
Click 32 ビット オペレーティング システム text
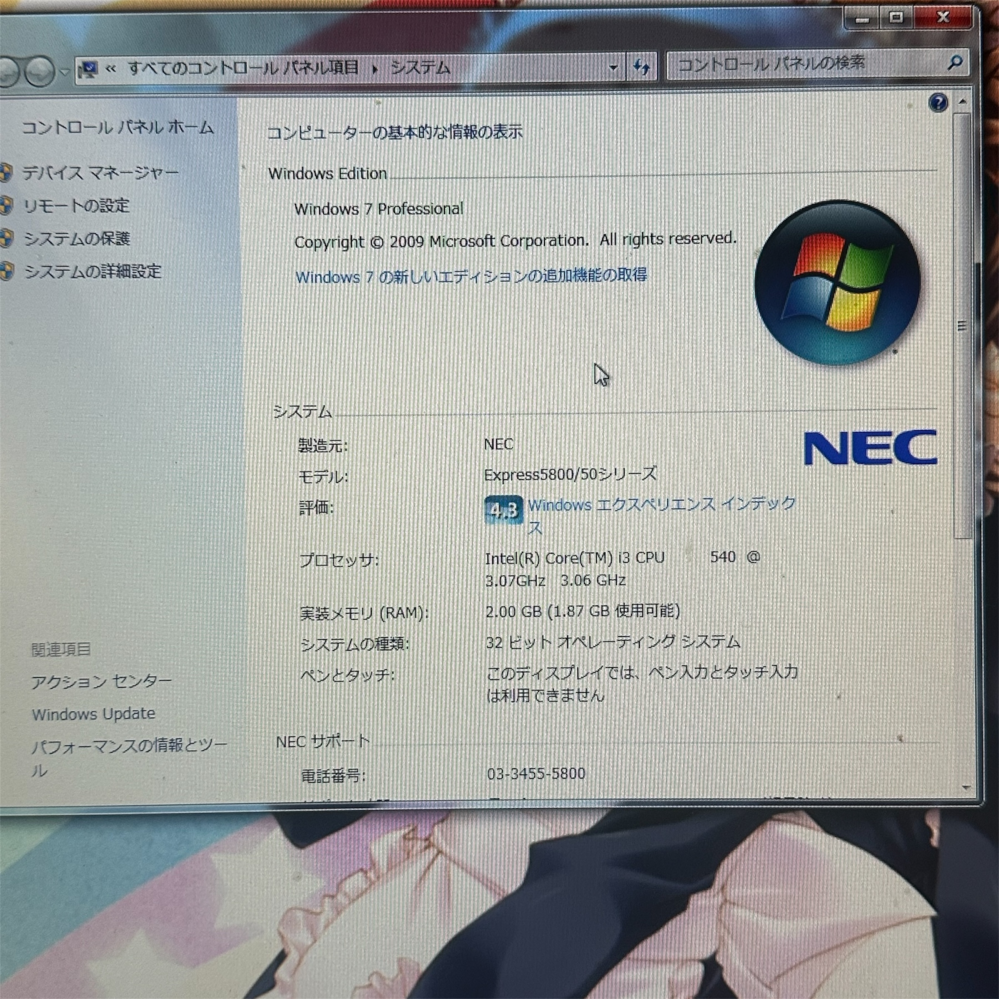(612, 642)
